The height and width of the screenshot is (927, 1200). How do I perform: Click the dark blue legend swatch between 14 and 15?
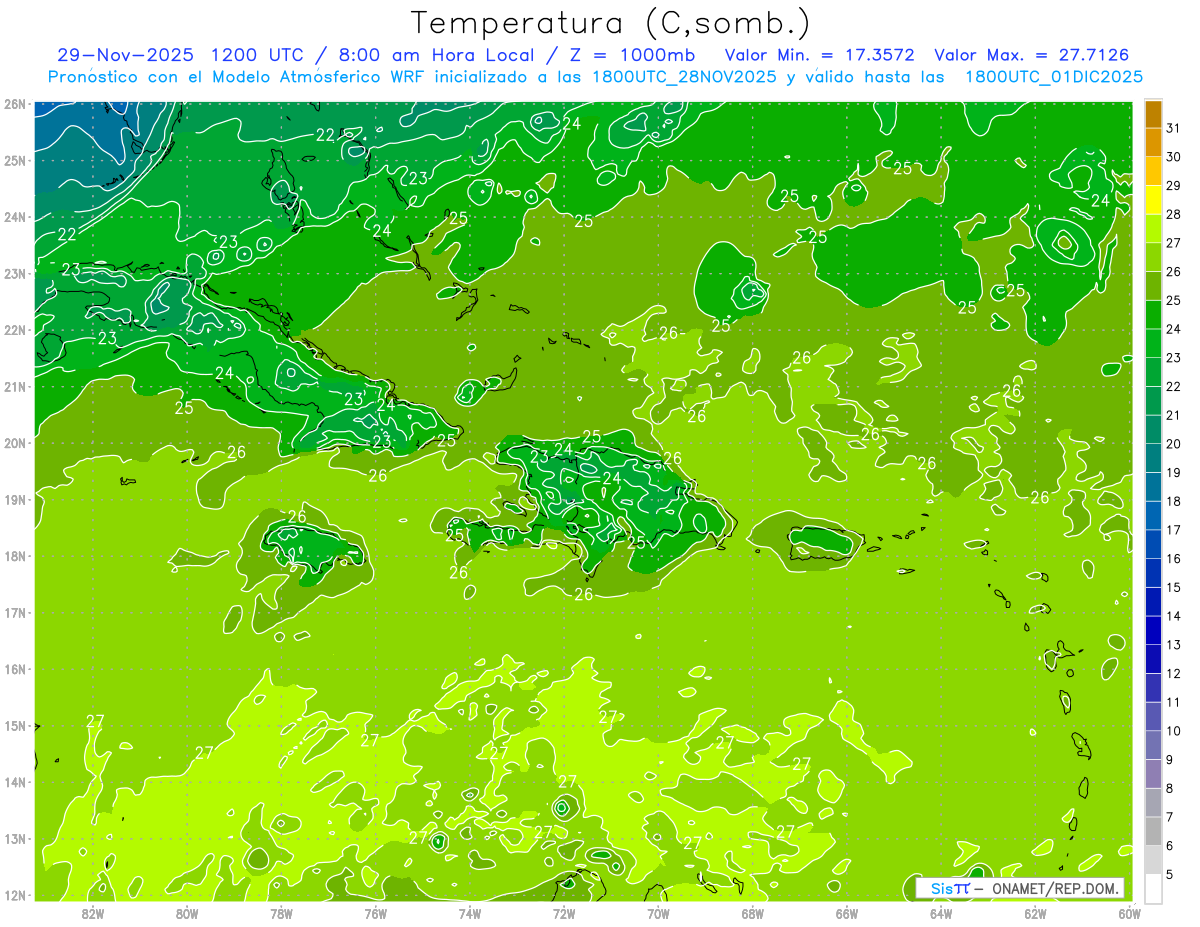(1153, 602)
